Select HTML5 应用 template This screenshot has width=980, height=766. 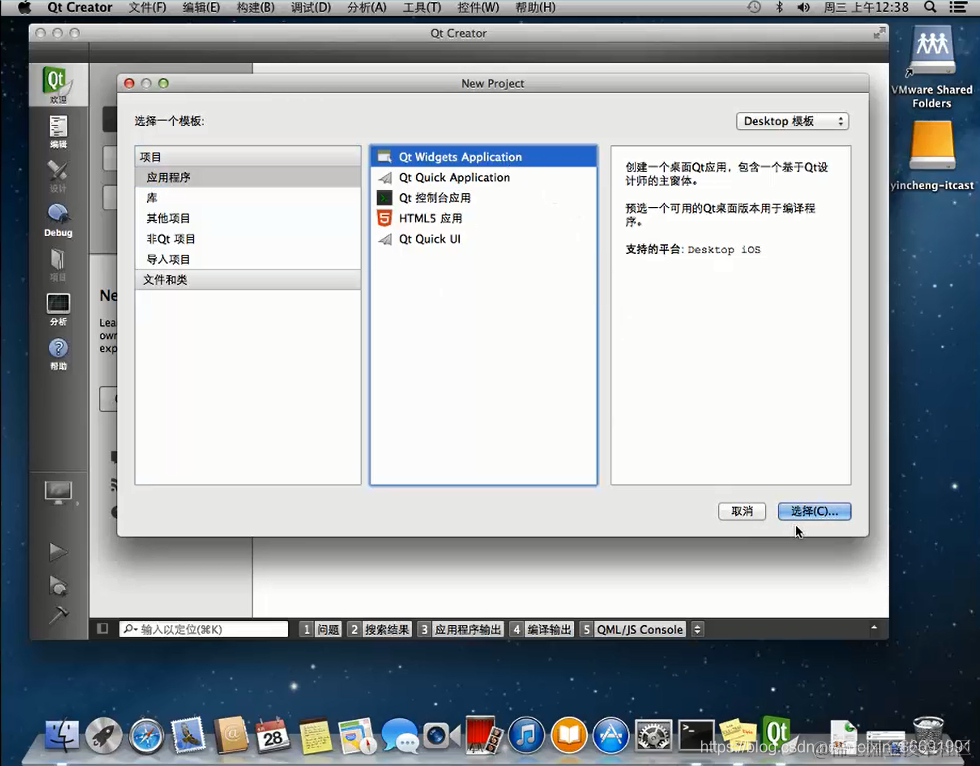click(483, 218)
